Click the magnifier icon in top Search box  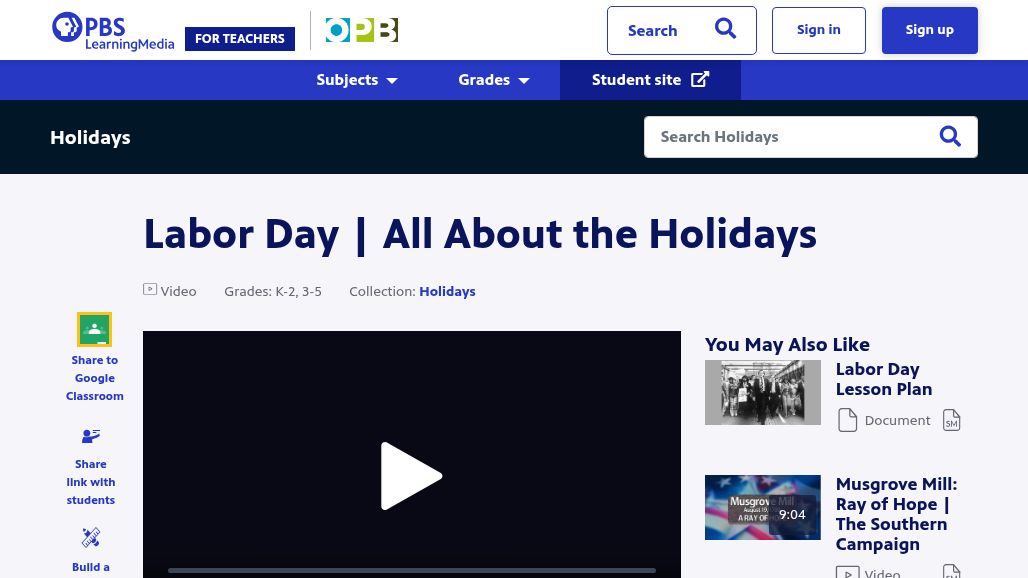click(725, 29)
